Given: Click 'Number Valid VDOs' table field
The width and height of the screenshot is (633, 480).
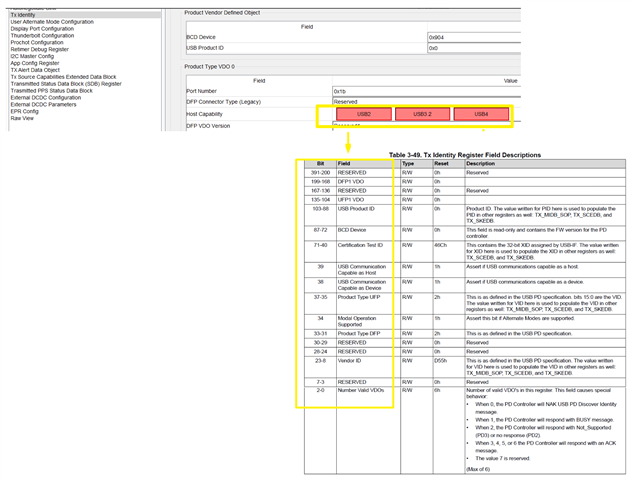Looking at the screenshot, I should coord(361,390).
